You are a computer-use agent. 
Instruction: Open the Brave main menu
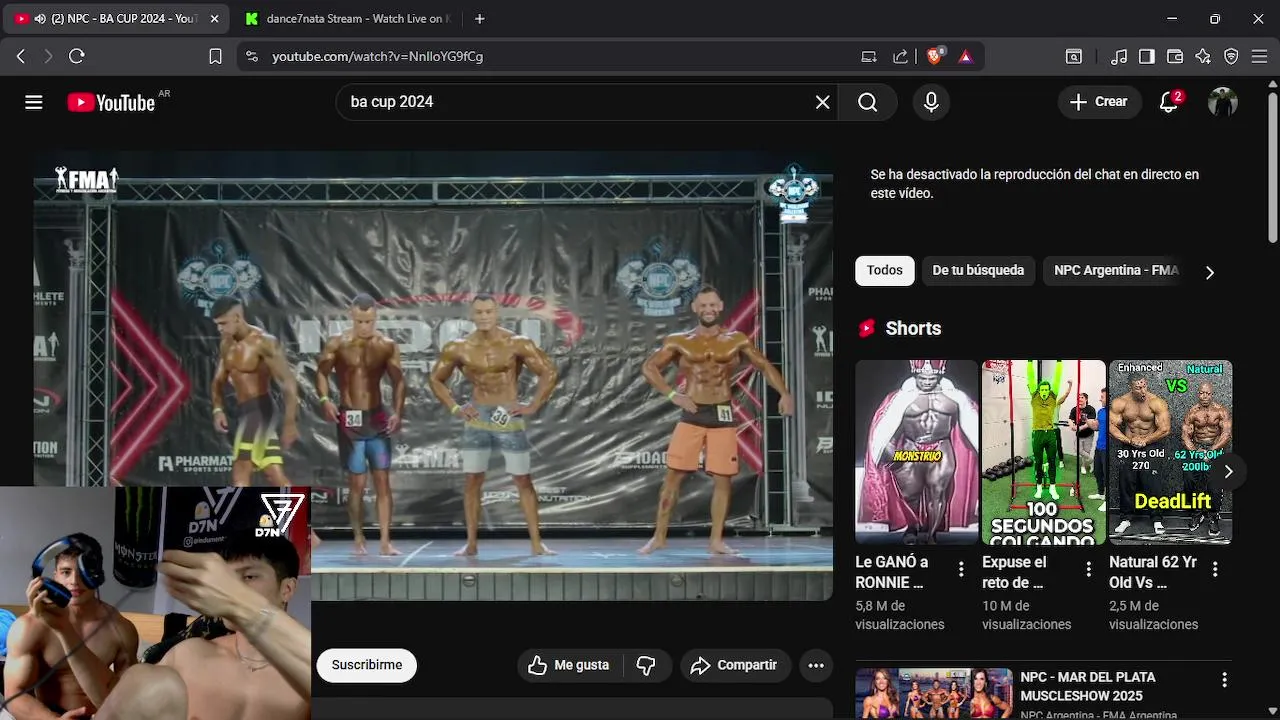(1259, 57)
